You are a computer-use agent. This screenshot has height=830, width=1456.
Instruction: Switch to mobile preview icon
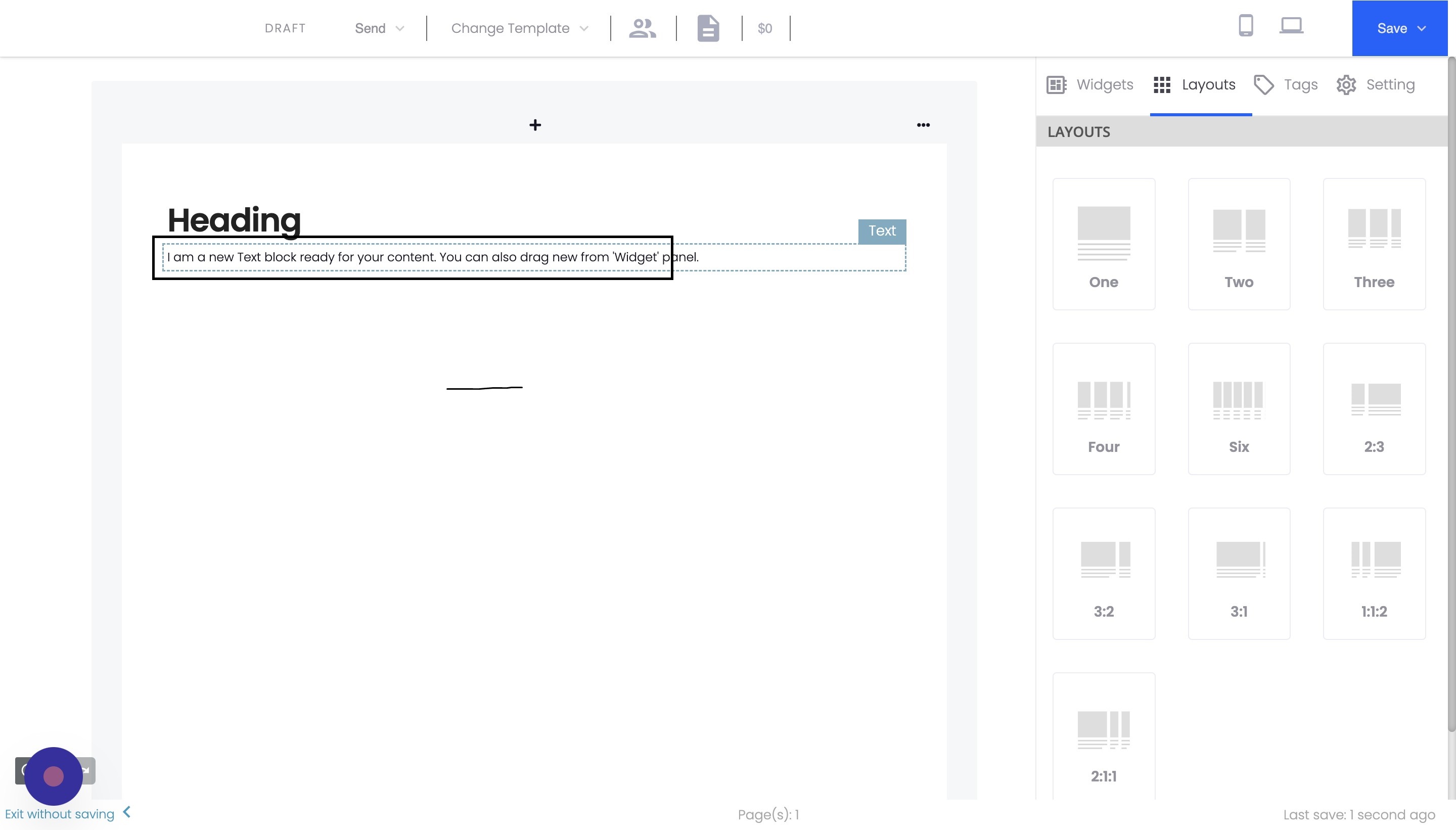point(1246,26)
